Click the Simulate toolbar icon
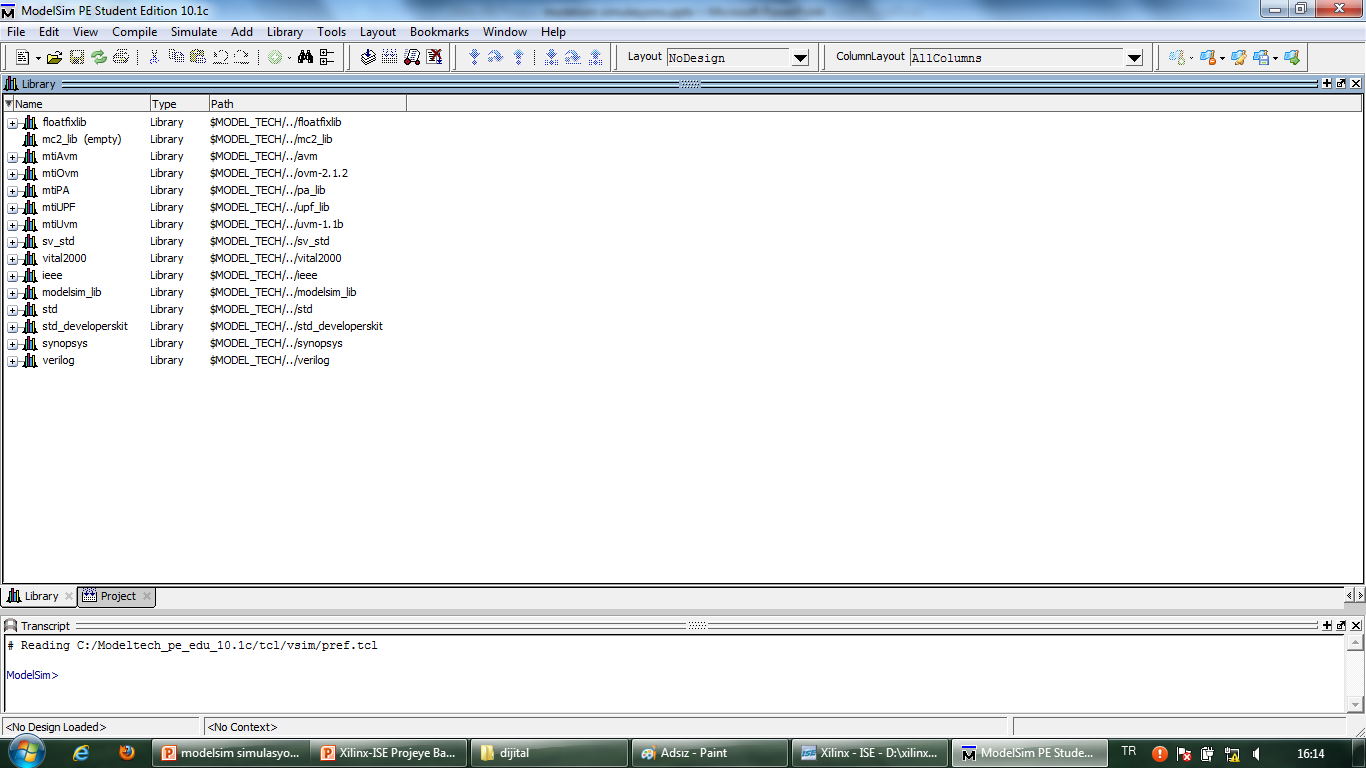This screenshot has height=768, width=1366. 412,57
